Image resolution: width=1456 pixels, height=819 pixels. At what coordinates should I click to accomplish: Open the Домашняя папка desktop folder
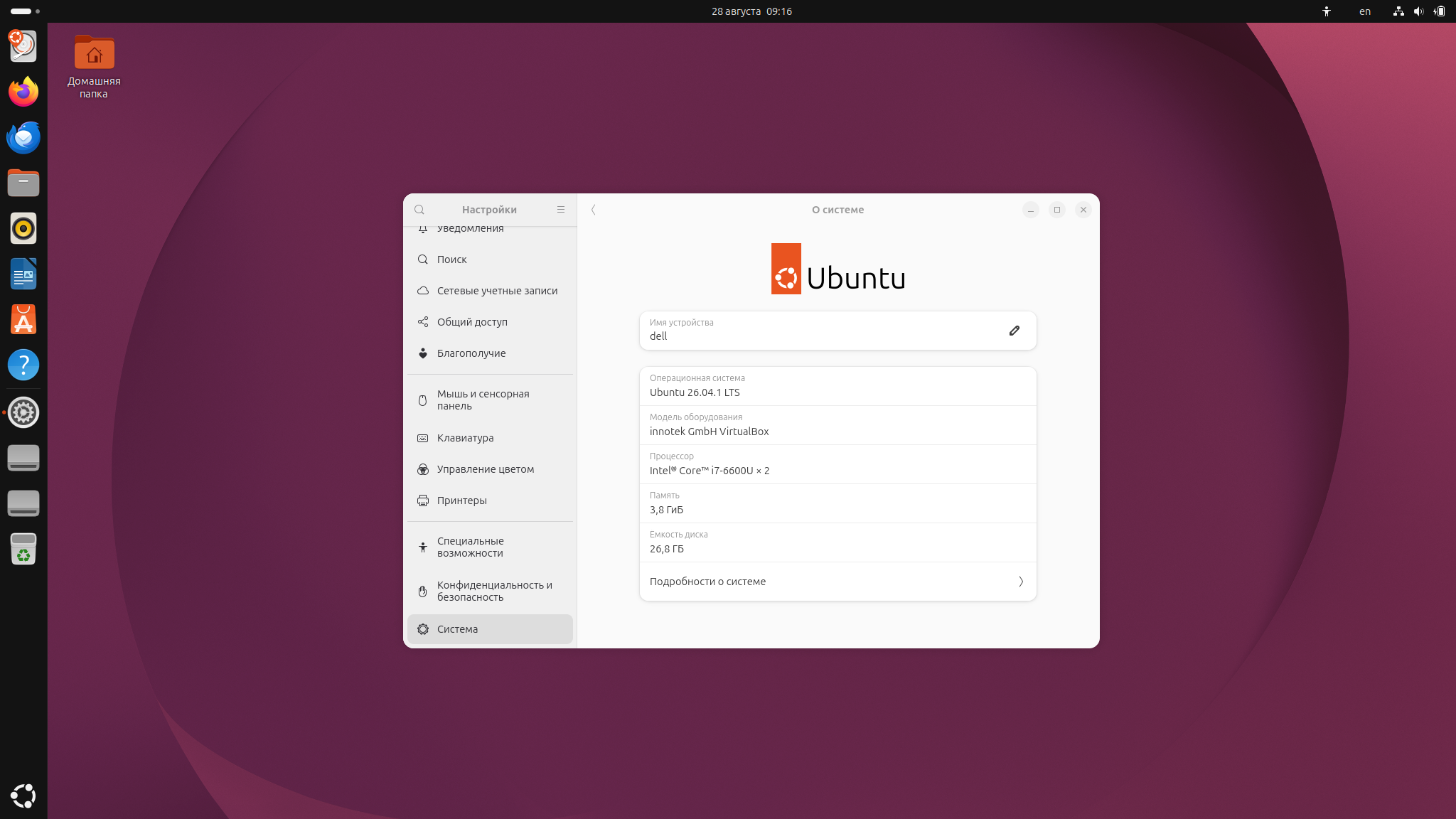[x=94, y=67]
